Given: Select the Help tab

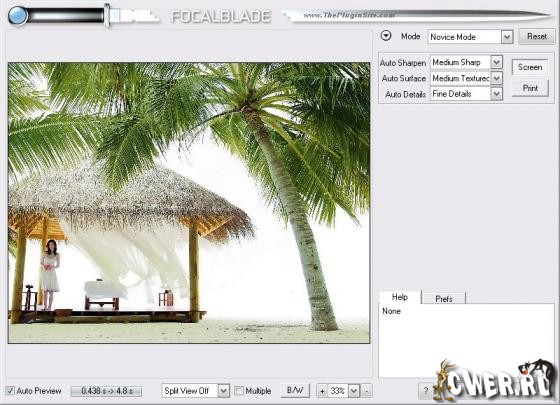Looking at the screenshot, I should coord(400,297).
